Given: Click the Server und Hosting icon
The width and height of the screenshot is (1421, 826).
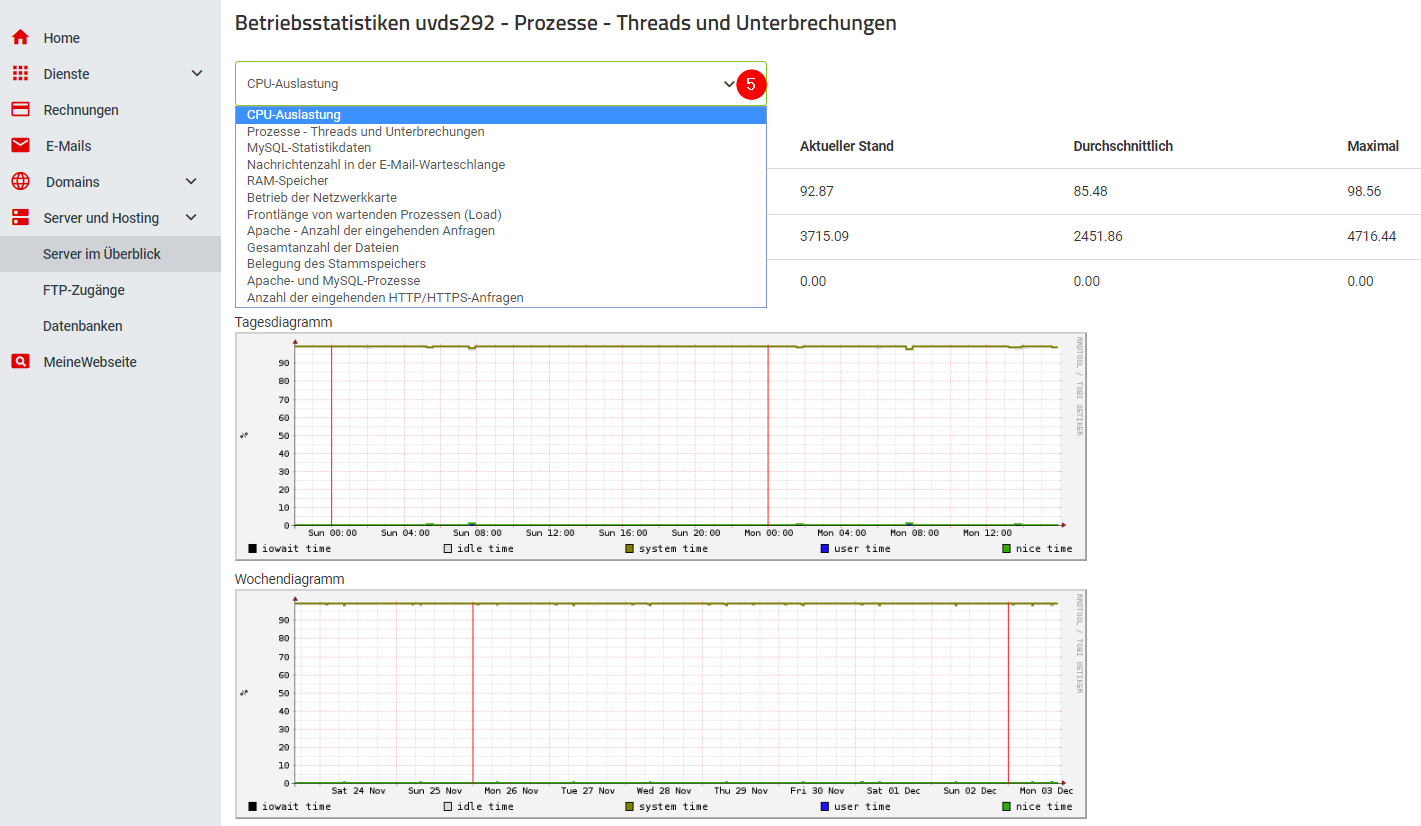Looking at the screenshot, I should pos(20,218).
